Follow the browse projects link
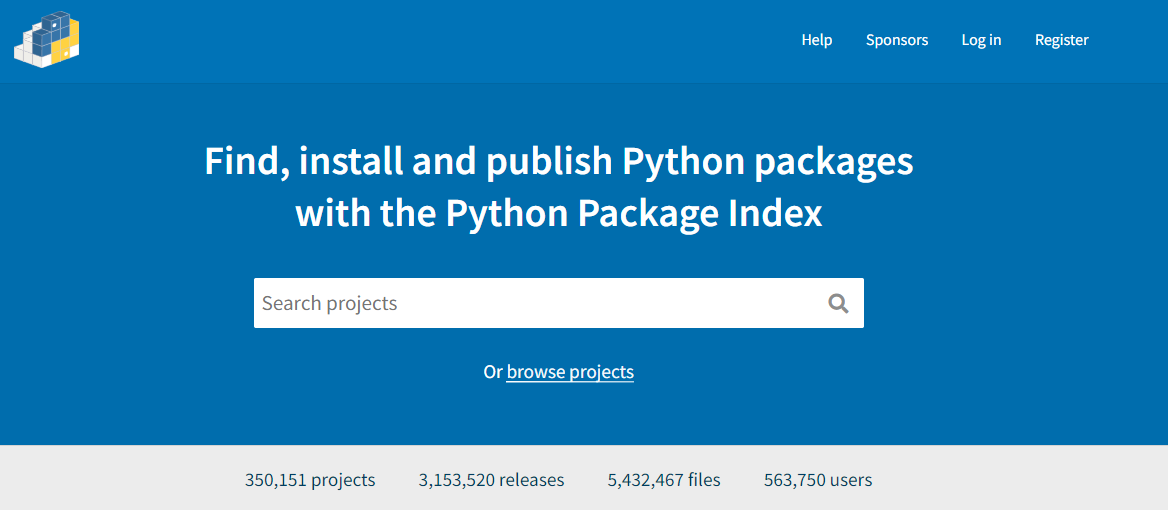The image size is (1168, 510). (x=570, y=372)
